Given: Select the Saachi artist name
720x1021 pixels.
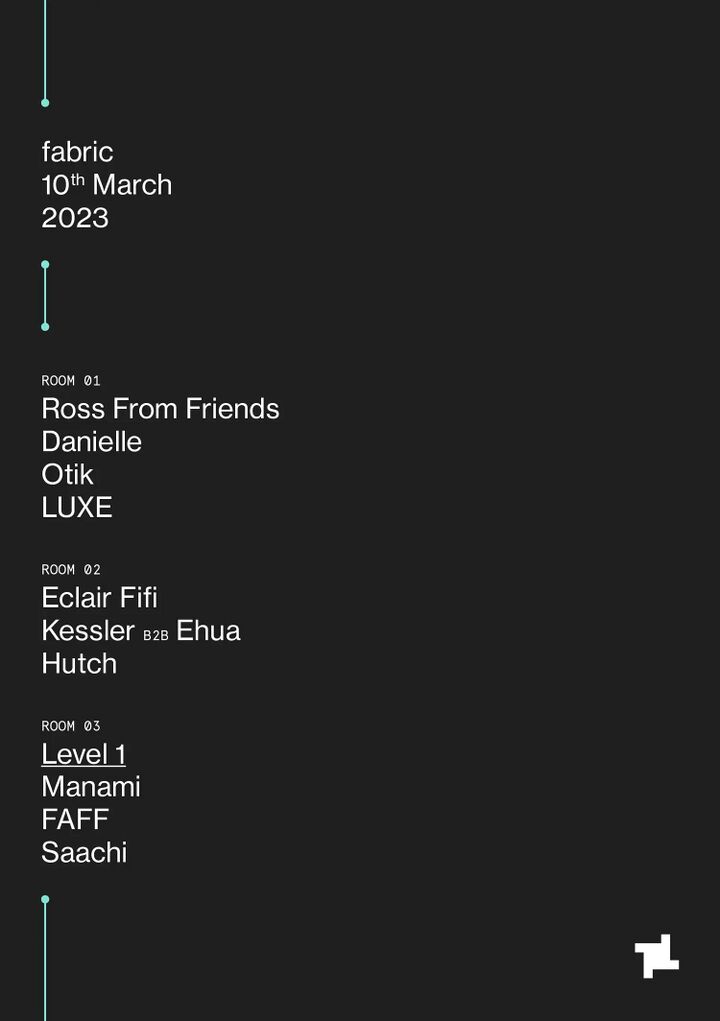Looking at the screenshot, I should pos(84,852).
